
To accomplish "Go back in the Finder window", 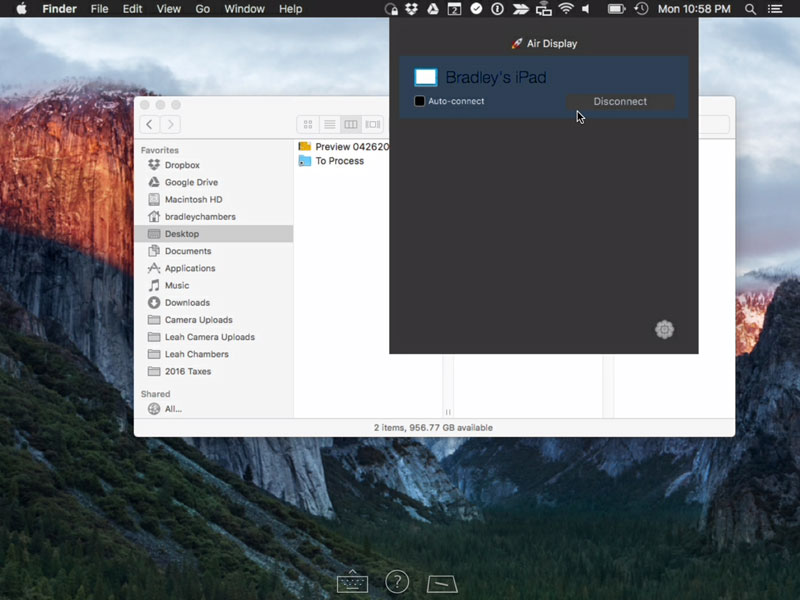I will [x=149, y=124].
